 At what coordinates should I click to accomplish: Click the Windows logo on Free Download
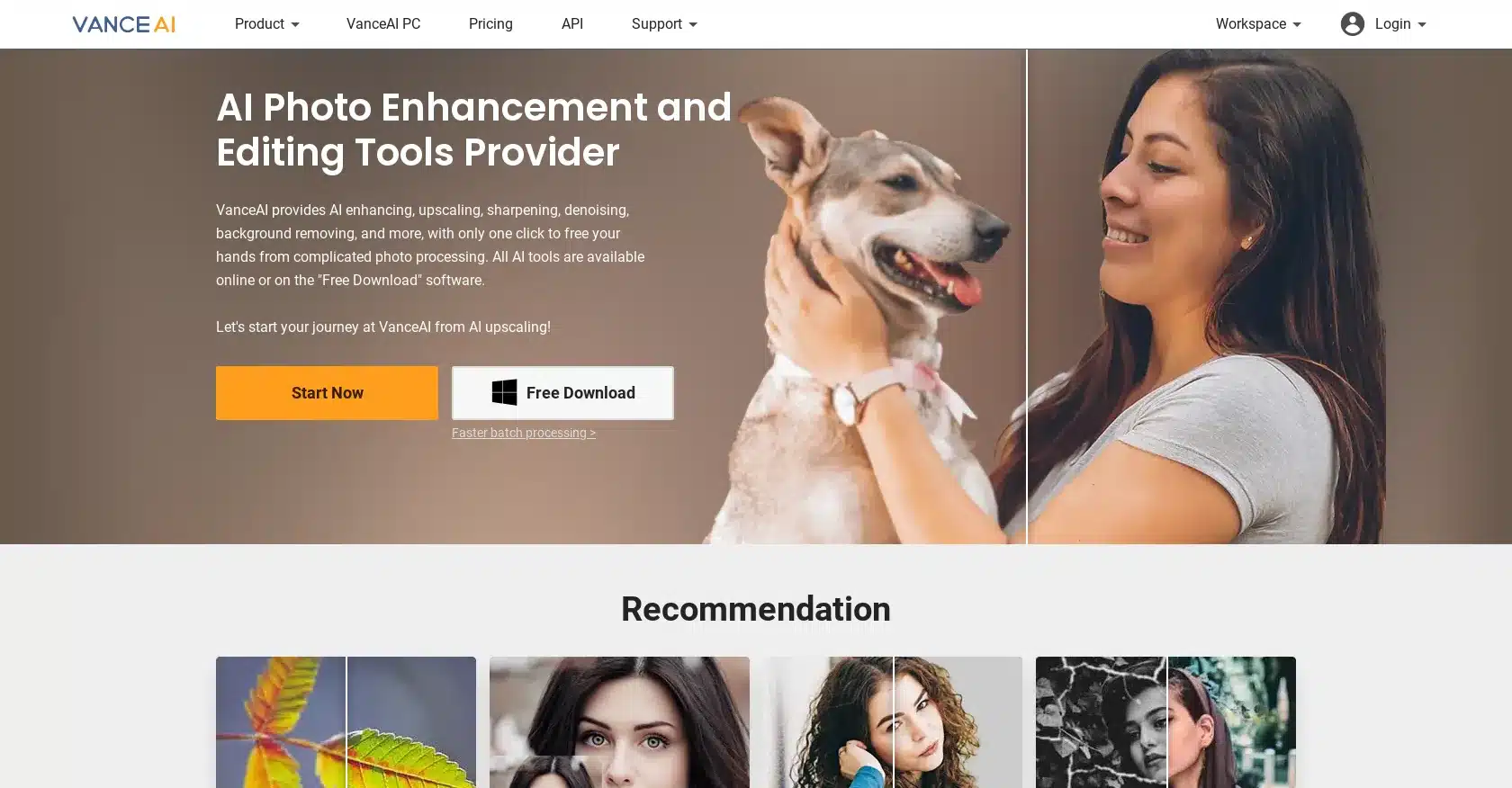[504, 392]
